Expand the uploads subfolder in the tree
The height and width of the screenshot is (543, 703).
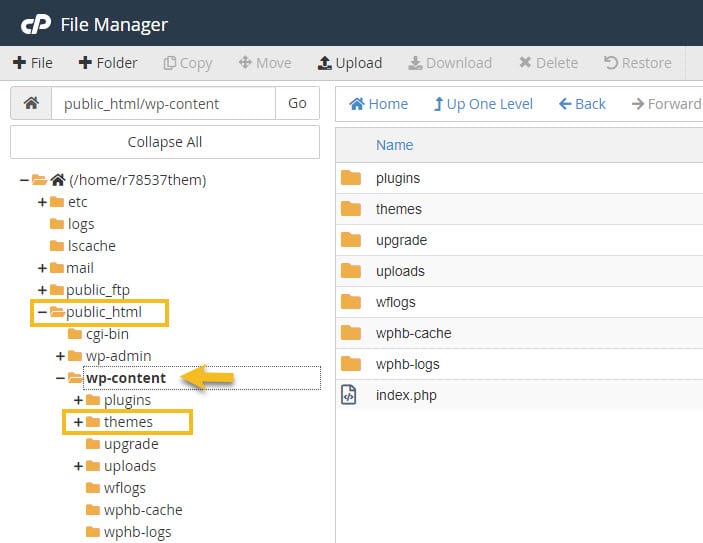point(78,466)
